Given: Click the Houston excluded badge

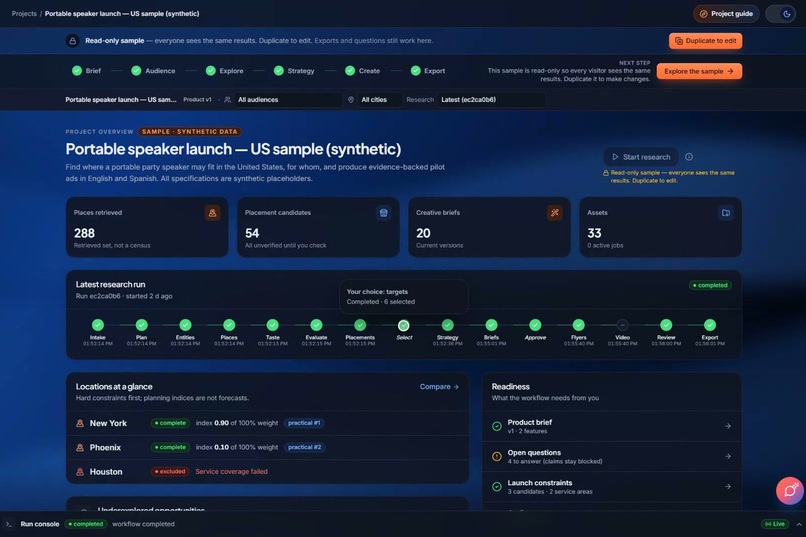Looking at the screenshot, I should [170, 471].
